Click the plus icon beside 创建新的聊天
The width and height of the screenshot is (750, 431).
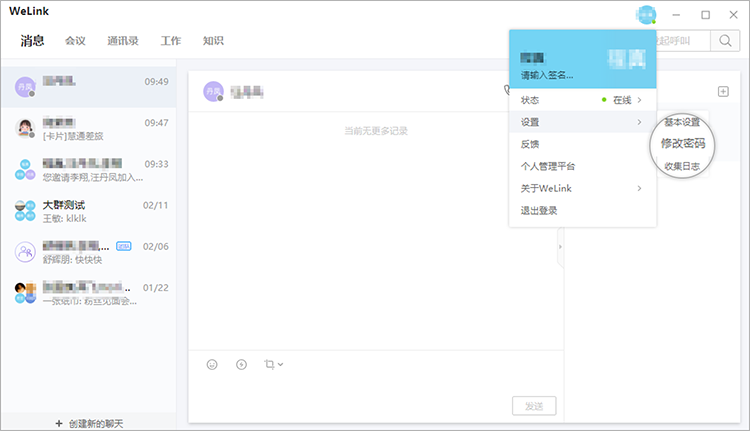58,424
